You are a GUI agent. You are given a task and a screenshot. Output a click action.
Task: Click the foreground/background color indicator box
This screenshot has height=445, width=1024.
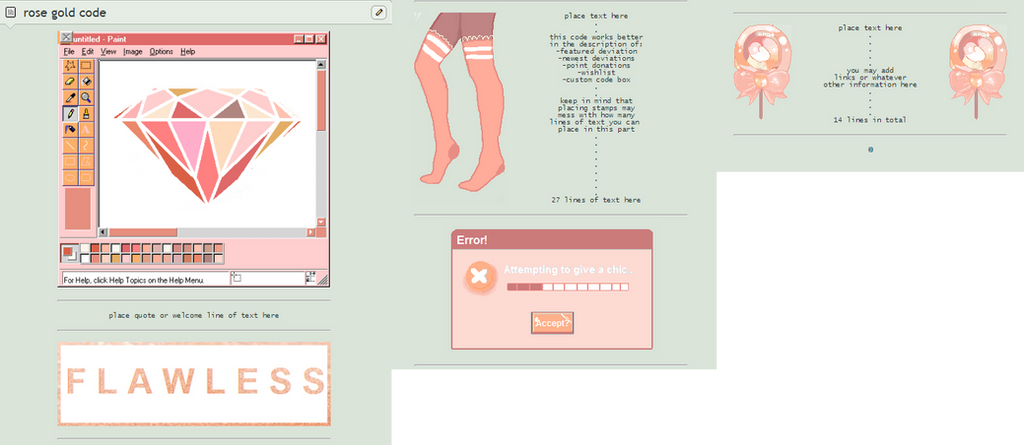(x=69, y=254)
